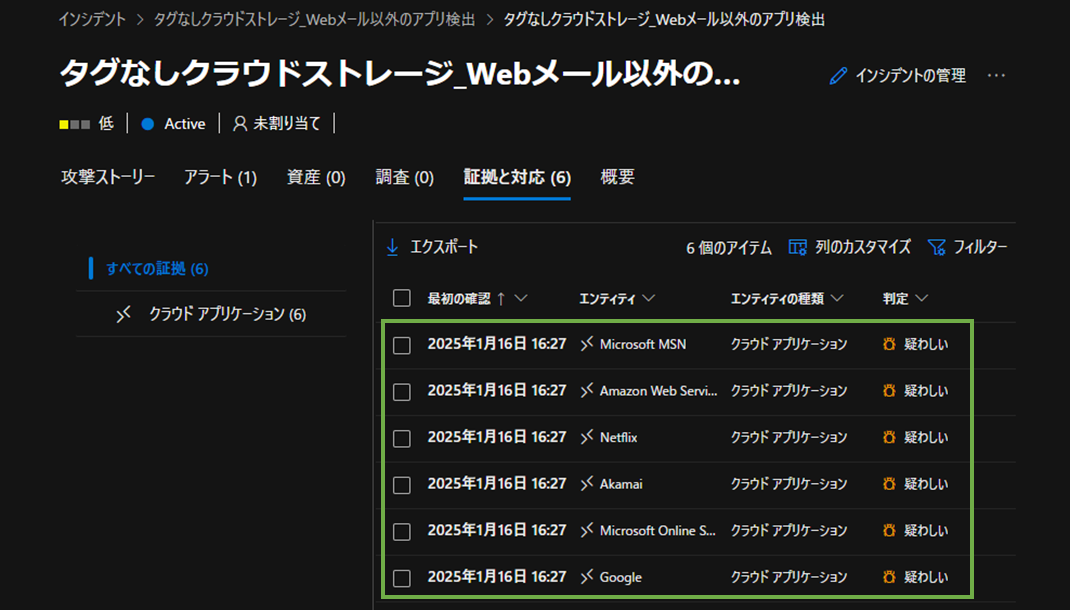Check the Microsoft Online S... row checkbox

[402, 532]
